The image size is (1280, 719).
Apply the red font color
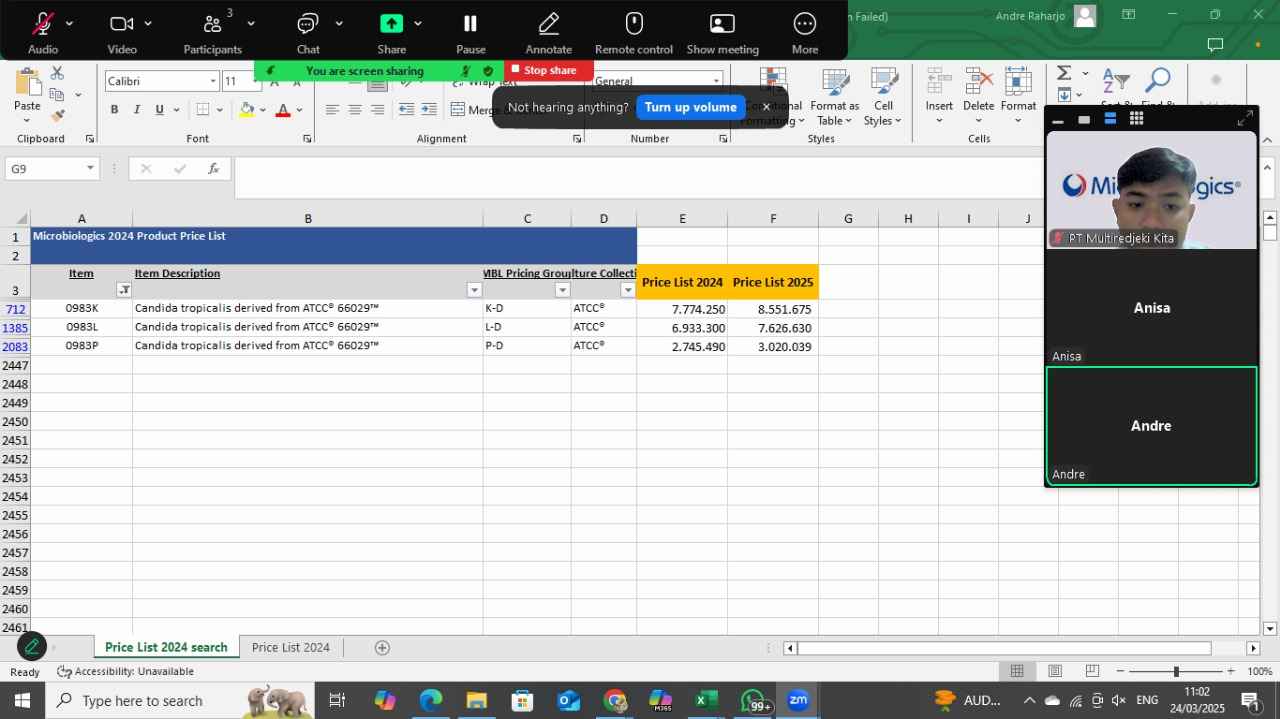click(x=283, y=110)
